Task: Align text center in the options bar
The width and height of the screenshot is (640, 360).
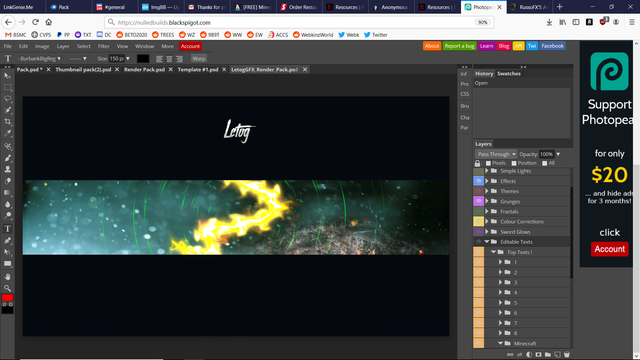Action: [x=169, y=59]
